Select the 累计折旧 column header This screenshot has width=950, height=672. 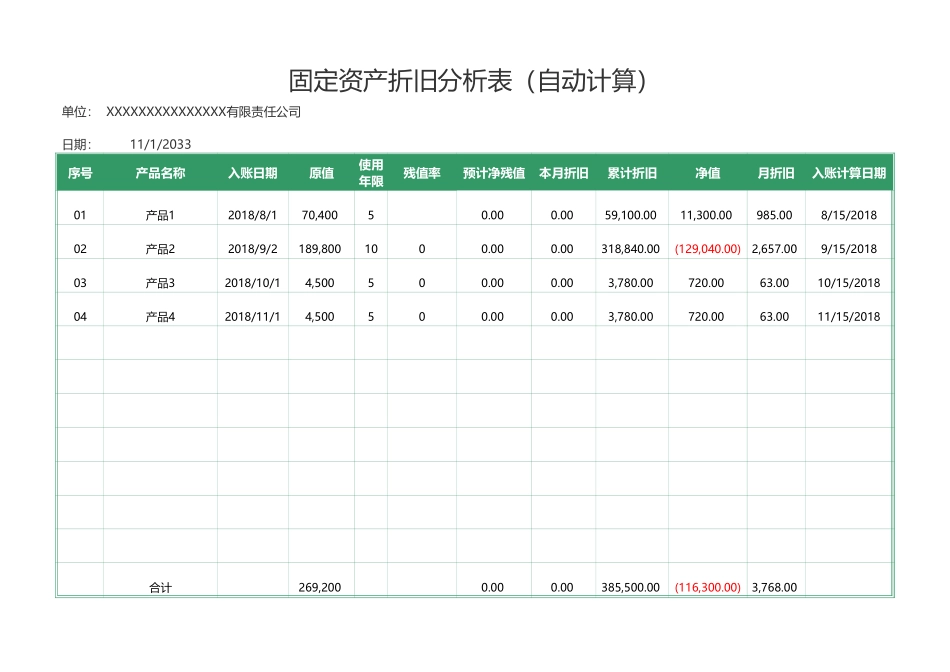[631, 173]
